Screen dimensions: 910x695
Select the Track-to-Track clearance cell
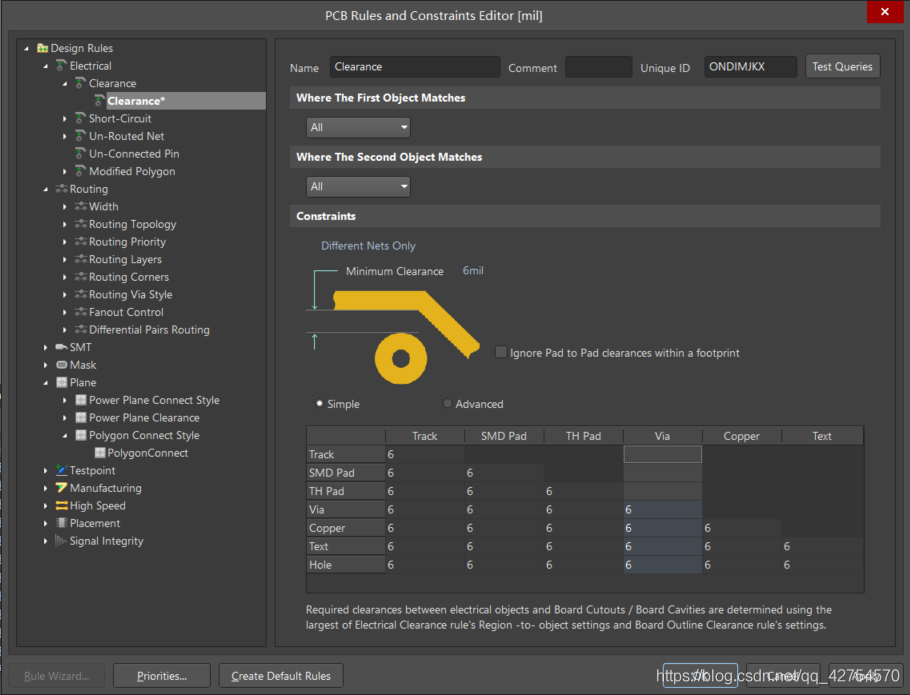(x=425, y=454)
